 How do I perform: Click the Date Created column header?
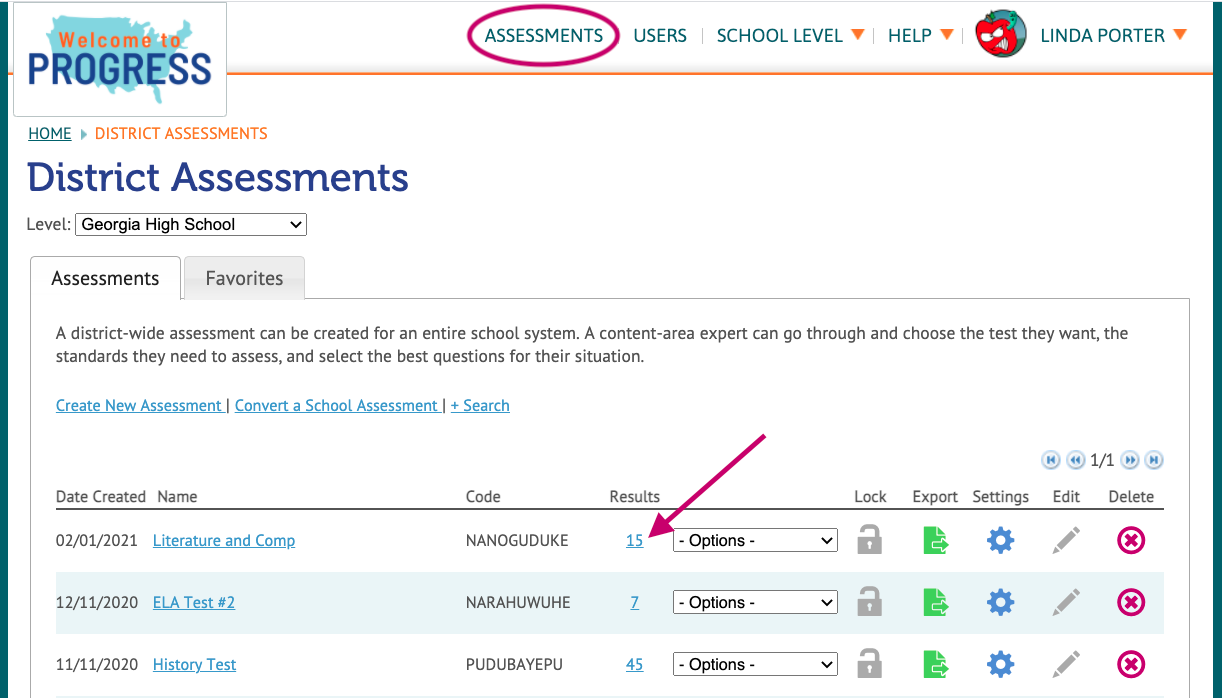click(101, 496)
